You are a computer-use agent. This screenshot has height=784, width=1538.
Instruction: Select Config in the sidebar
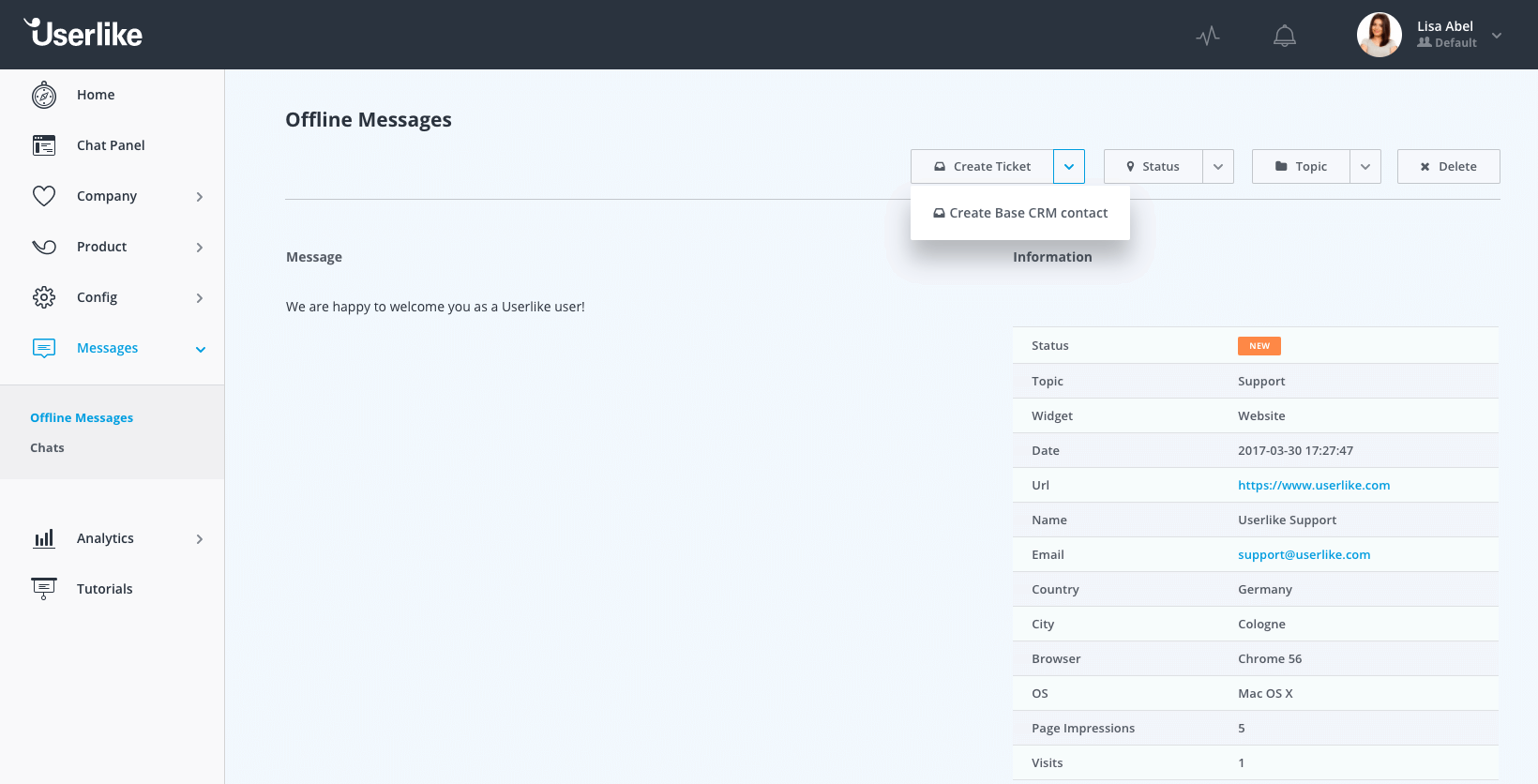click(x=97, y=297)
